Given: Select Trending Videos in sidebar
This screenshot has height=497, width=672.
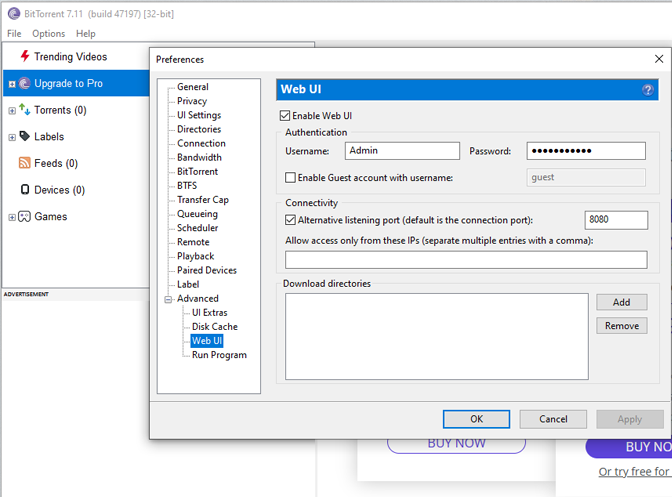Looking at the screenshot, I should 70,57.
